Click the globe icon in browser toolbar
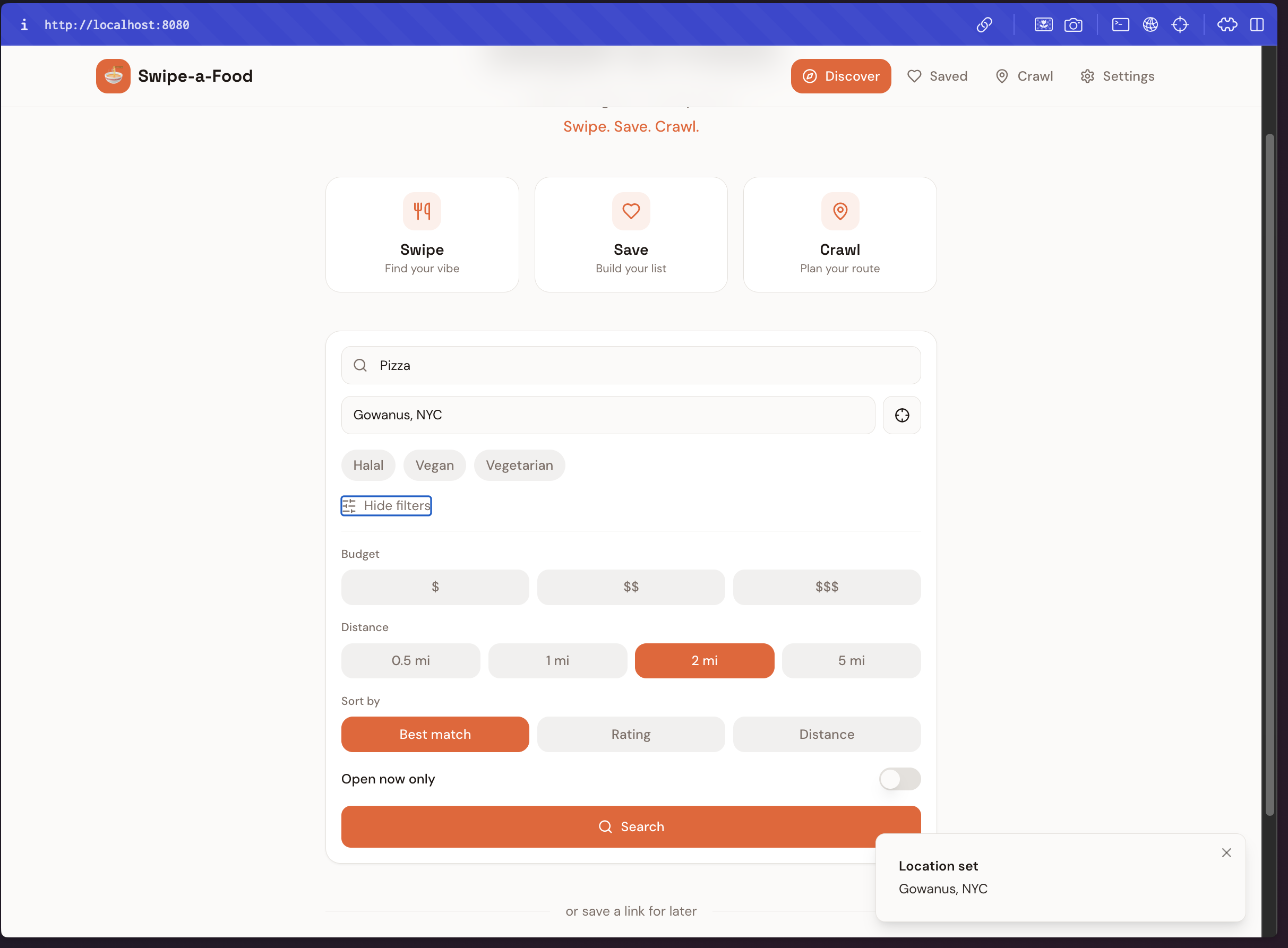Viewport: 1288px width, 948px height. point(1149,24)
